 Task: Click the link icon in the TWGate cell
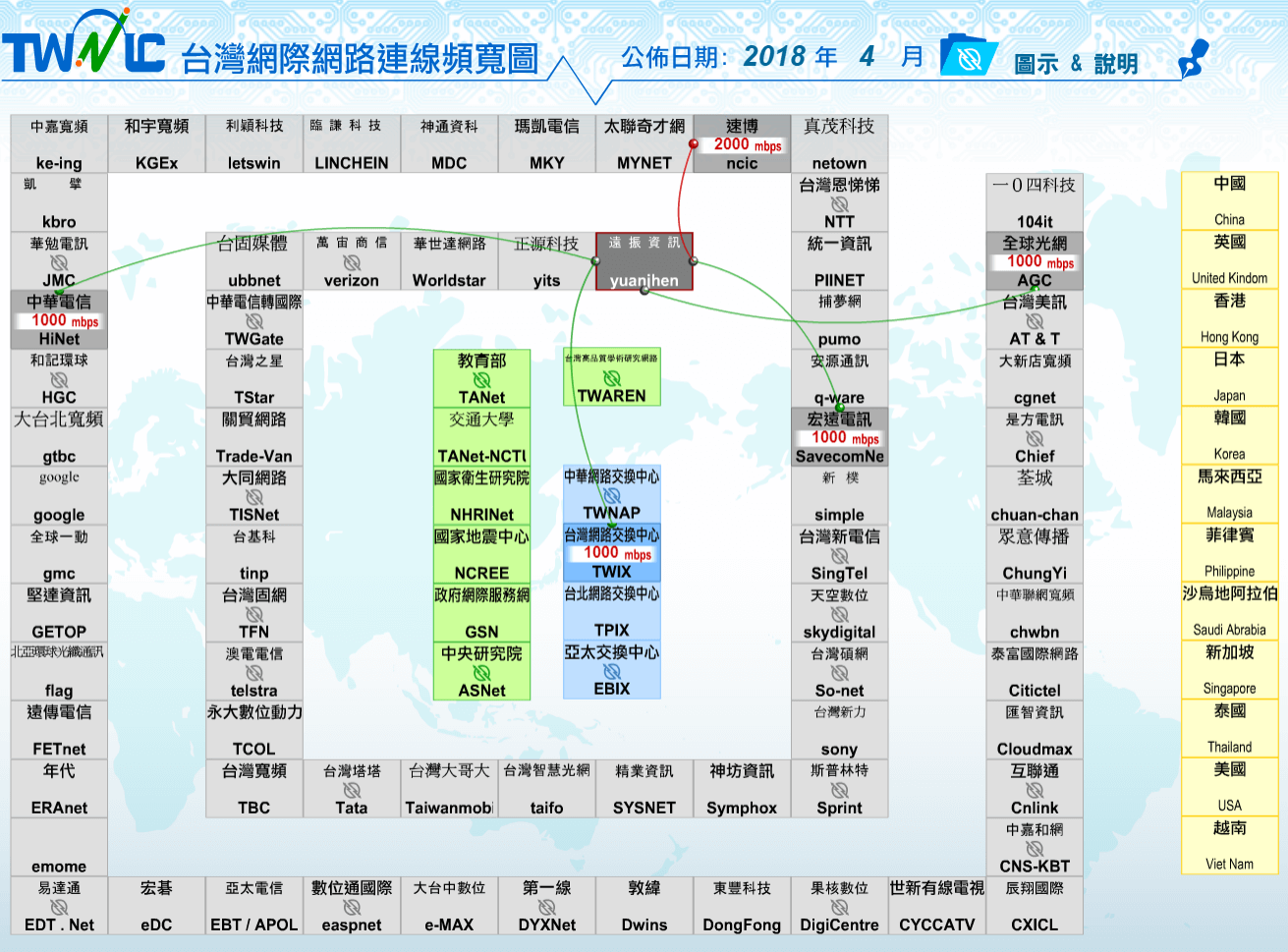[254, 321]
